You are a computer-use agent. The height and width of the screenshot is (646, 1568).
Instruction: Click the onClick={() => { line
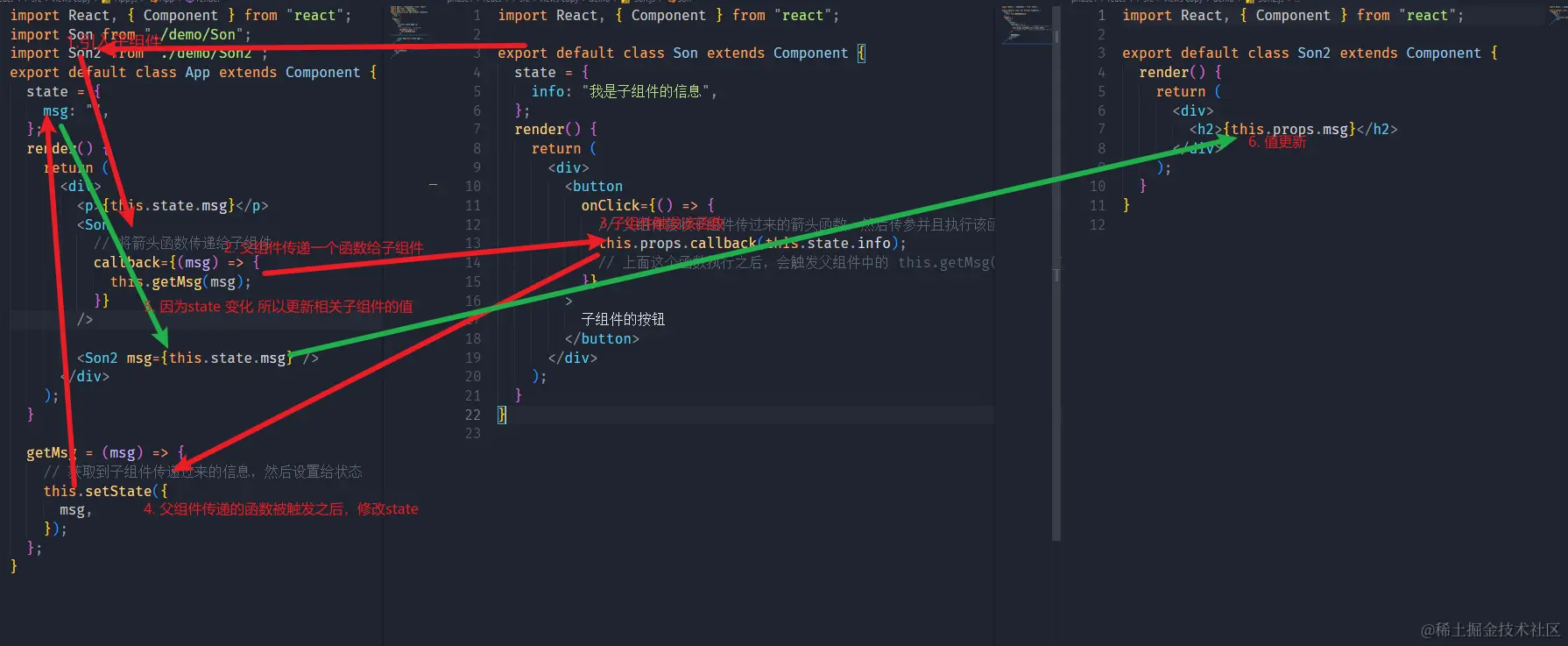pyautogui.click(x=648, y=205)
